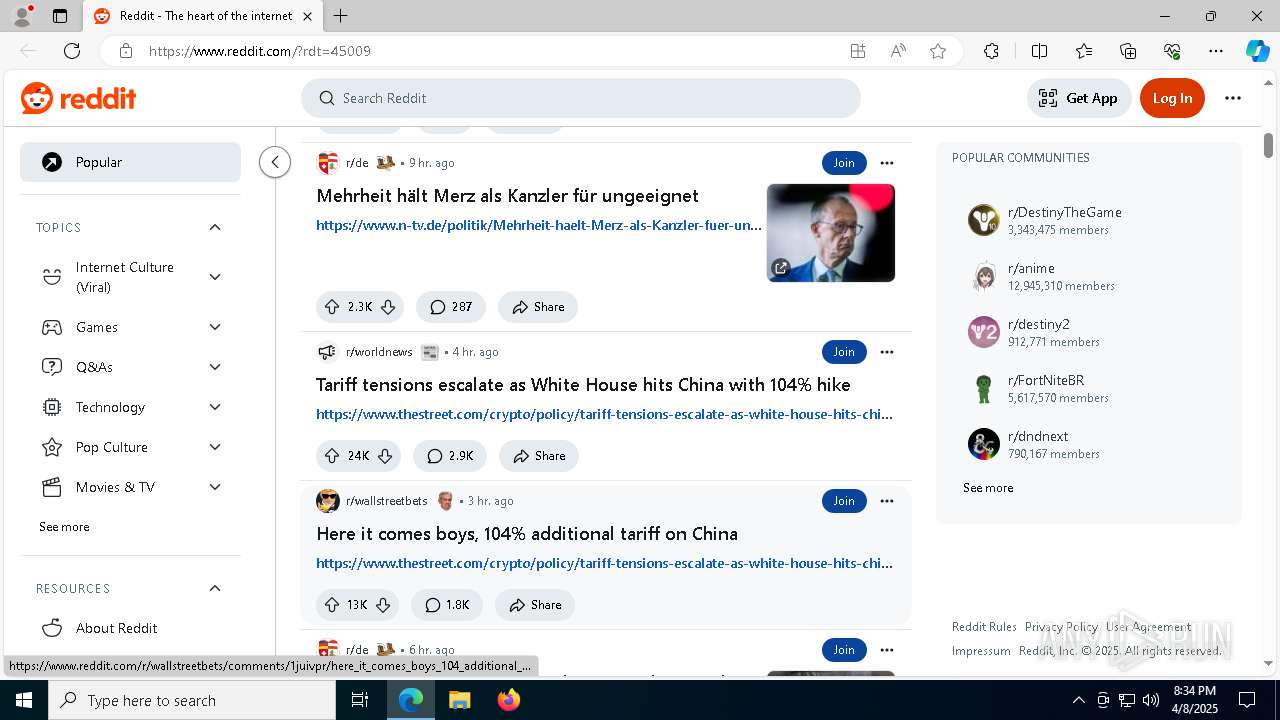Join r/worldnews community
The height and width of the screenshot is (720, 1280).
pyautogui.click(x=844, y=352)
